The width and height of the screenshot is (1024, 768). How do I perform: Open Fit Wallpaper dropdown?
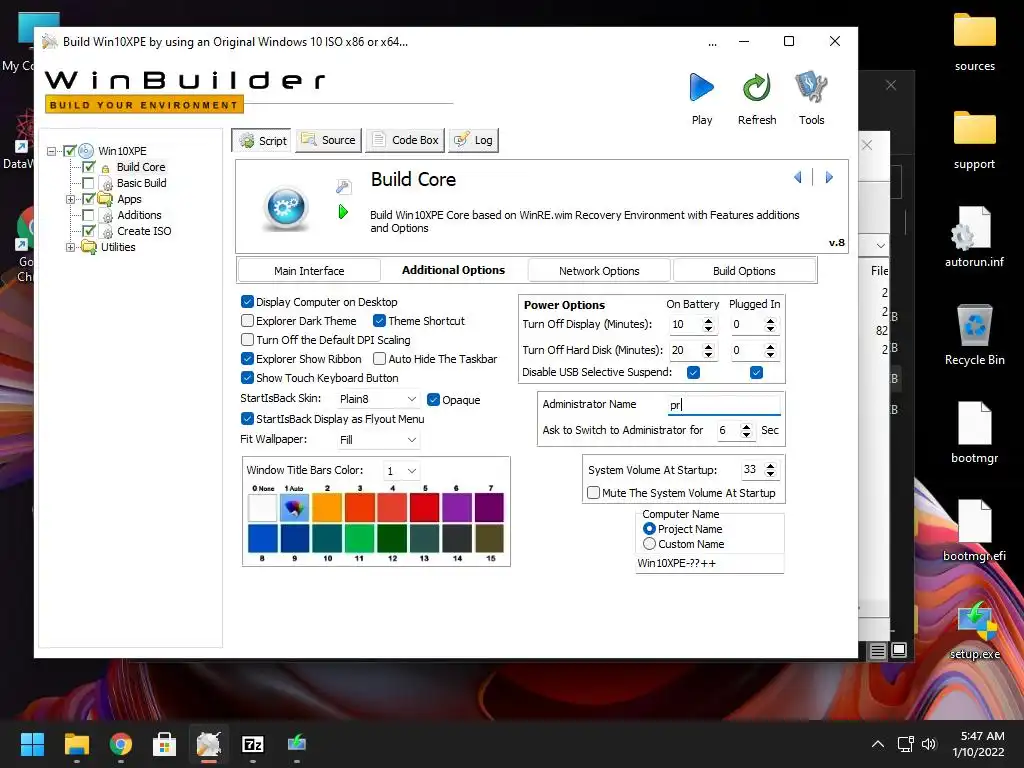click(378, 440)
